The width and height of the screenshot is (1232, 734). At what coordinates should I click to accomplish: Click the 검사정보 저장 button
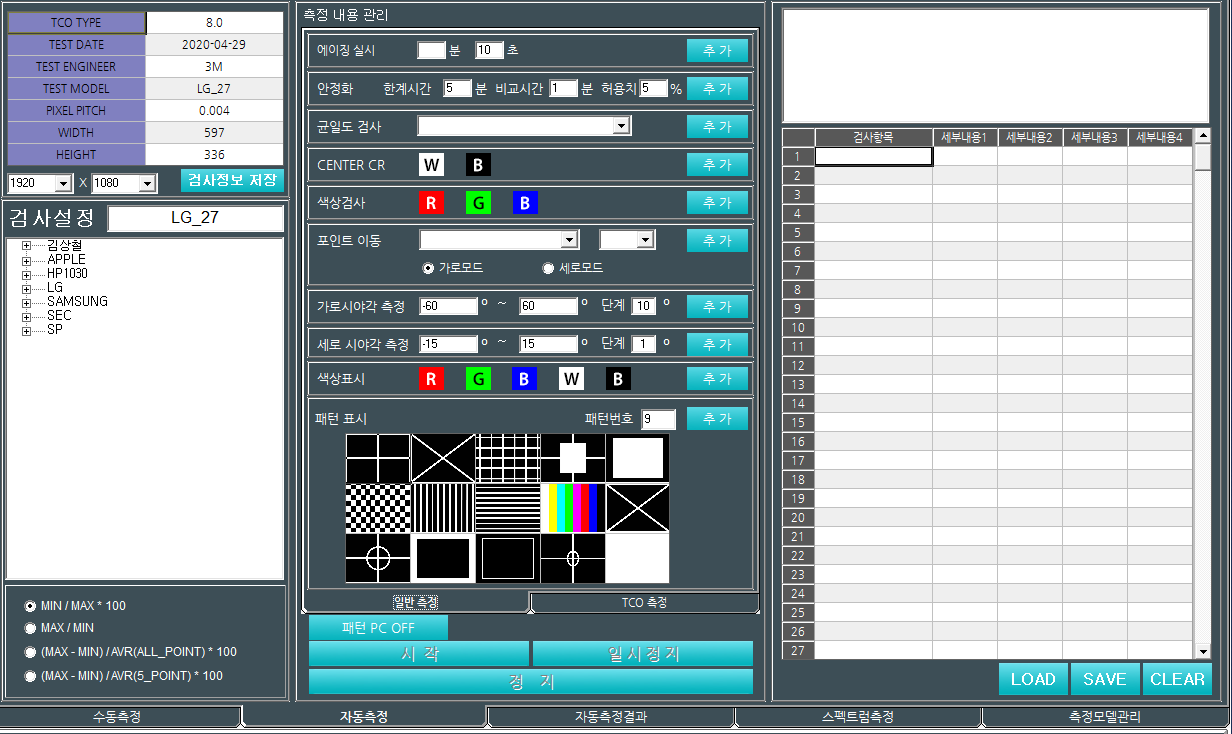[232, 181]
